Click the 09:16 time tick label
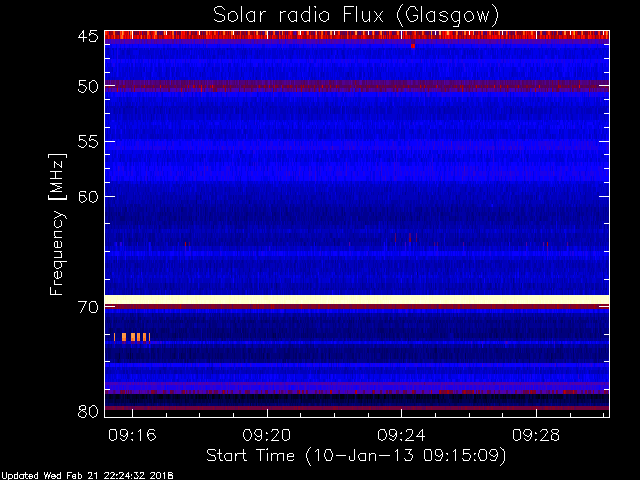The image size is (640, 480). 132,435
